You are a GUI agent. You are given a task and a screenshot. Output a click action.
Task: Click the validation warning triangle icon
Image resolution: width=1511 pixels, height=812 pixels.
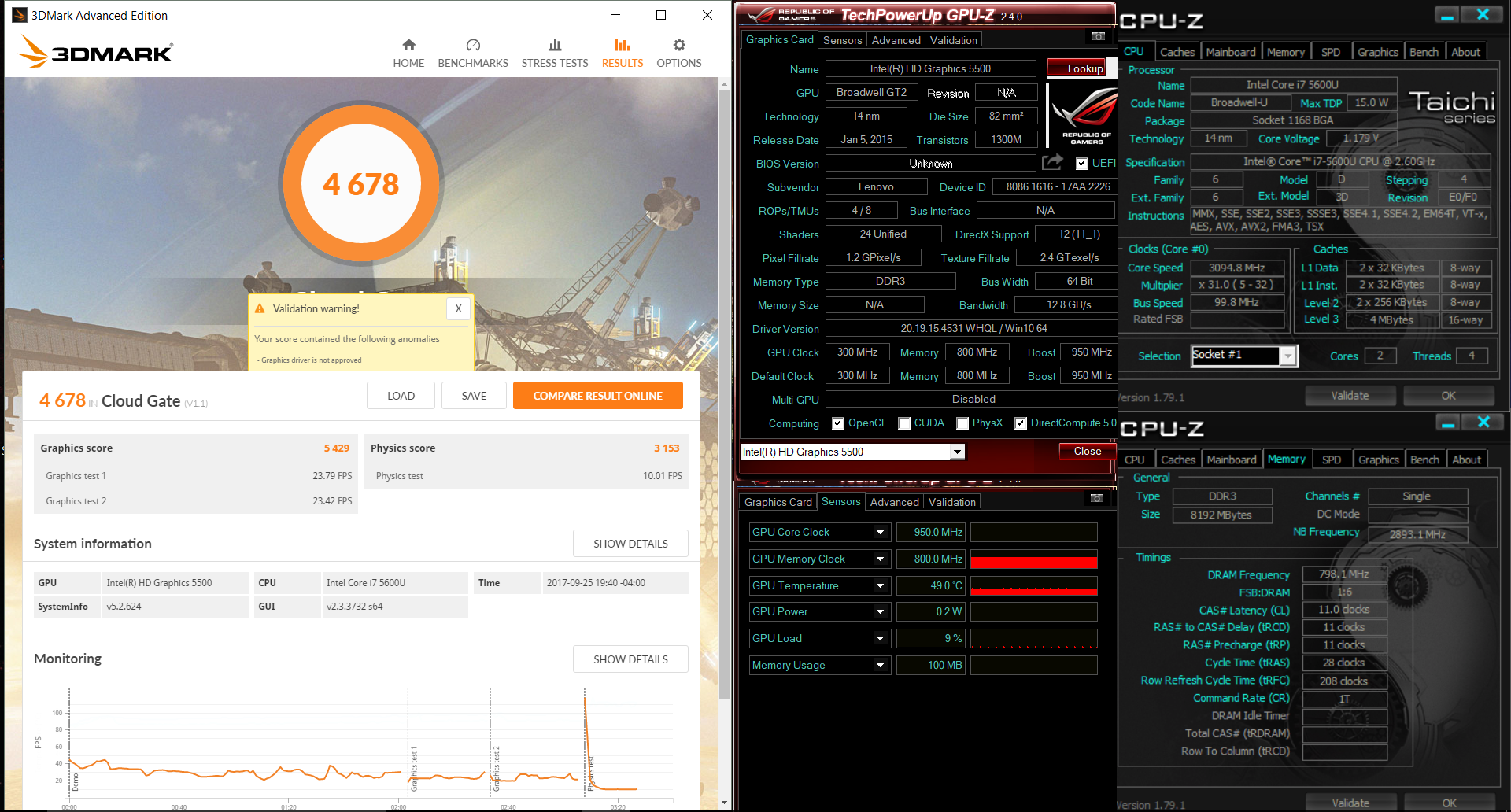point(260,308)
